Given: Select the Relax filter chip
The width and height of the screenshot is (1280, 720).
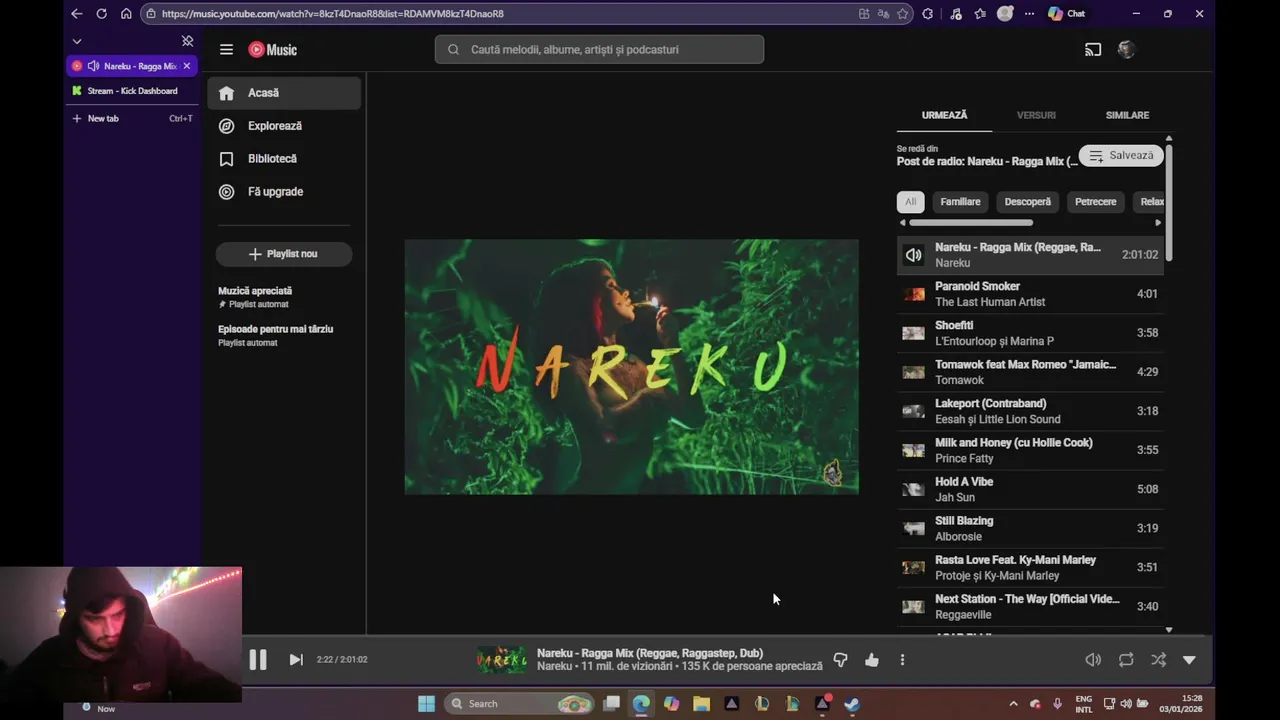Looking at the screenshot, I should (x=1151, y=202).
